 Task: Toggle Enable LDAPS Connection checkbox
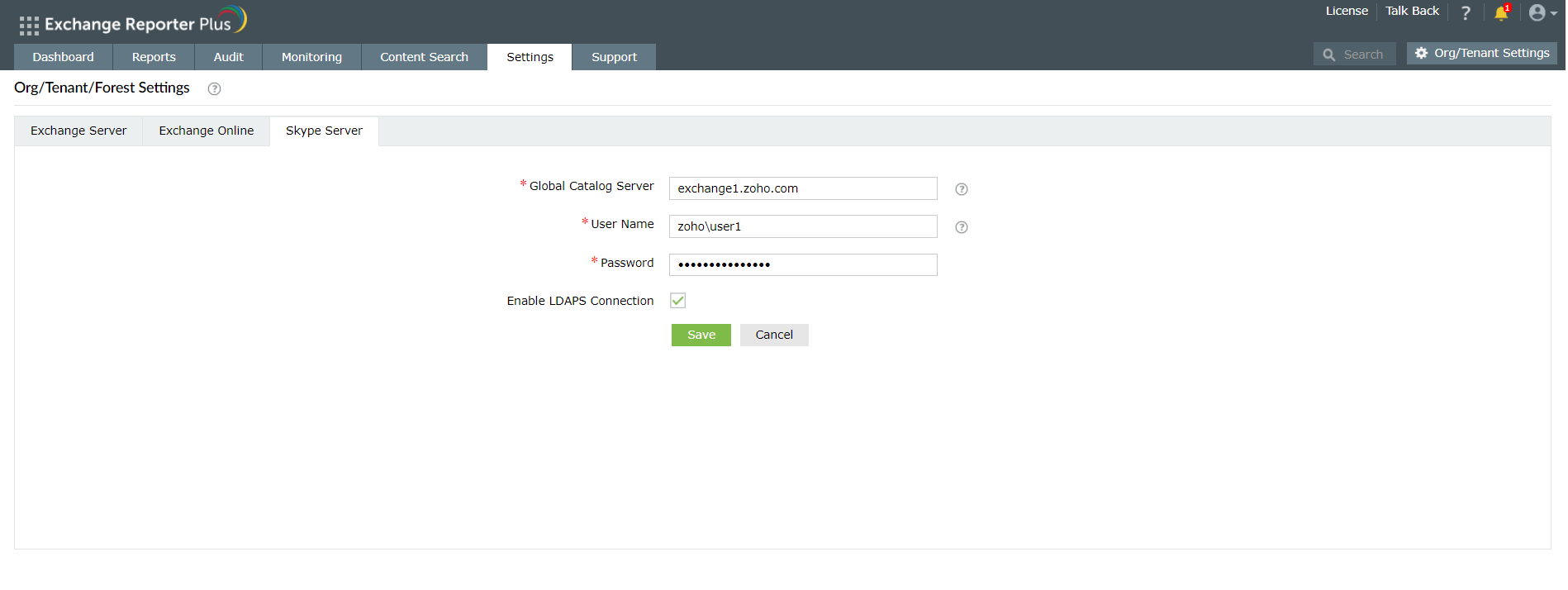pos(678,301)
